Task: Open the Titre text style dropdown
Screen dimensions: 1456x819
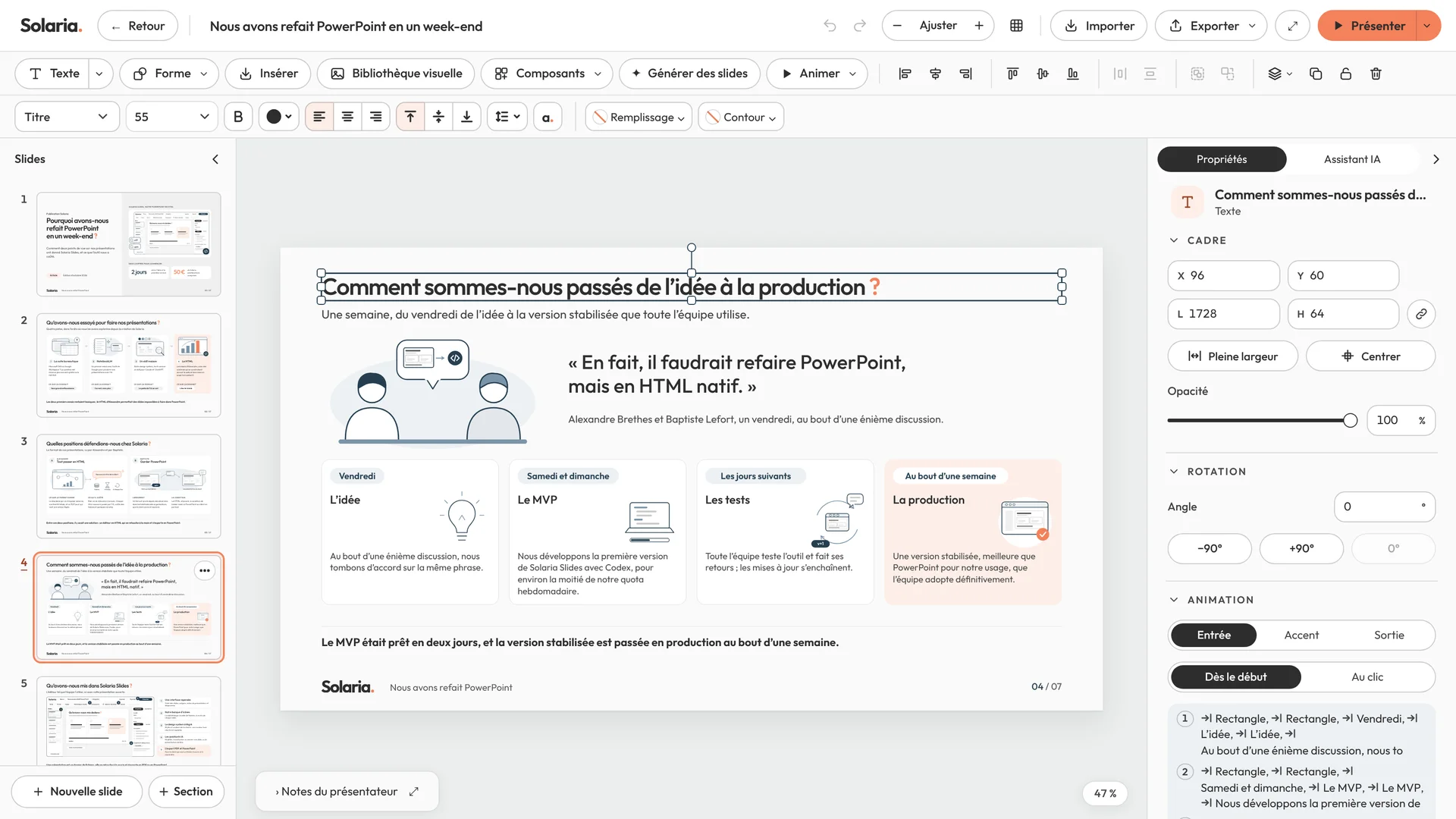Action: pos(67,117)
